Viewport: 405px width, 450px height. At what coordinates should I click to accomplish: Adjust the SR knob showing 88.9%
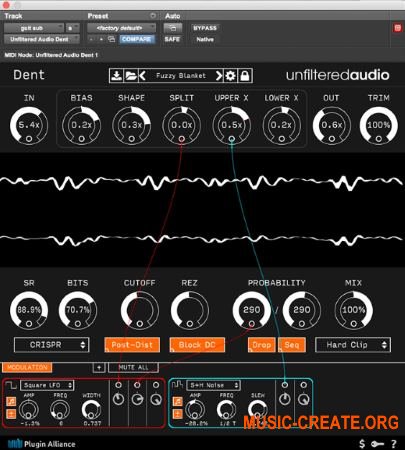pos(29,310)
